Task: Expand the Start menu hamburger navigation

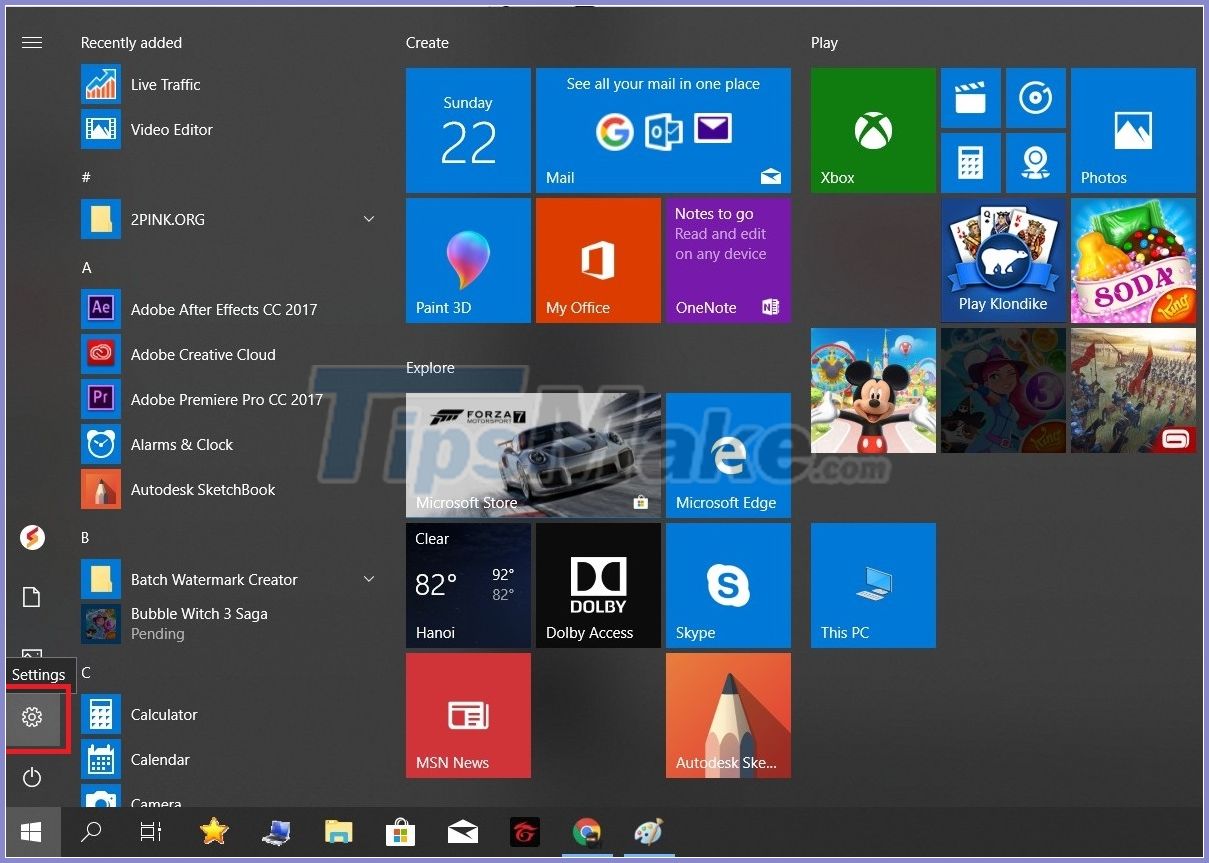Action: click(32, 42)
